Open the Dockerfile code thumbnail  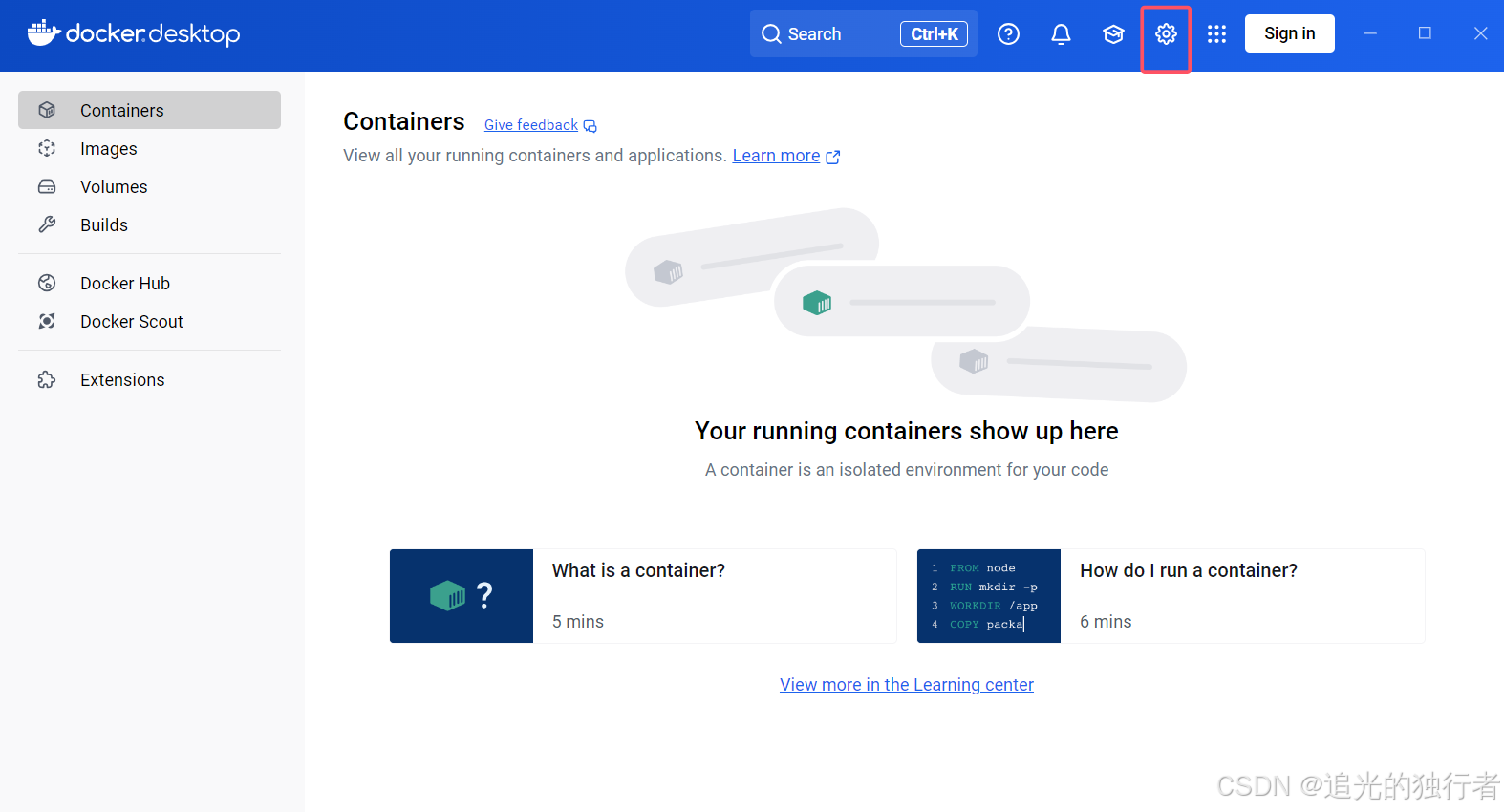pos(989,596)
